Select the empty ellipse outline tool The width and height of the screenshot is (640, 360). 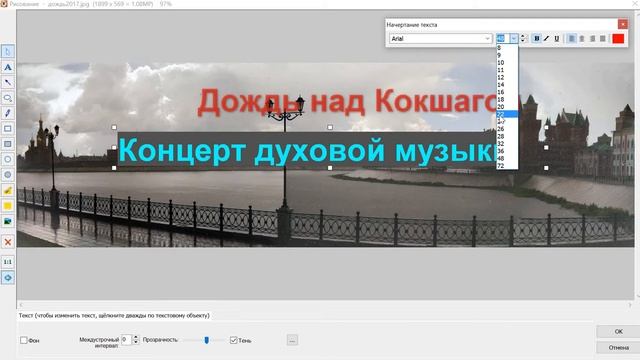point(8,159)
